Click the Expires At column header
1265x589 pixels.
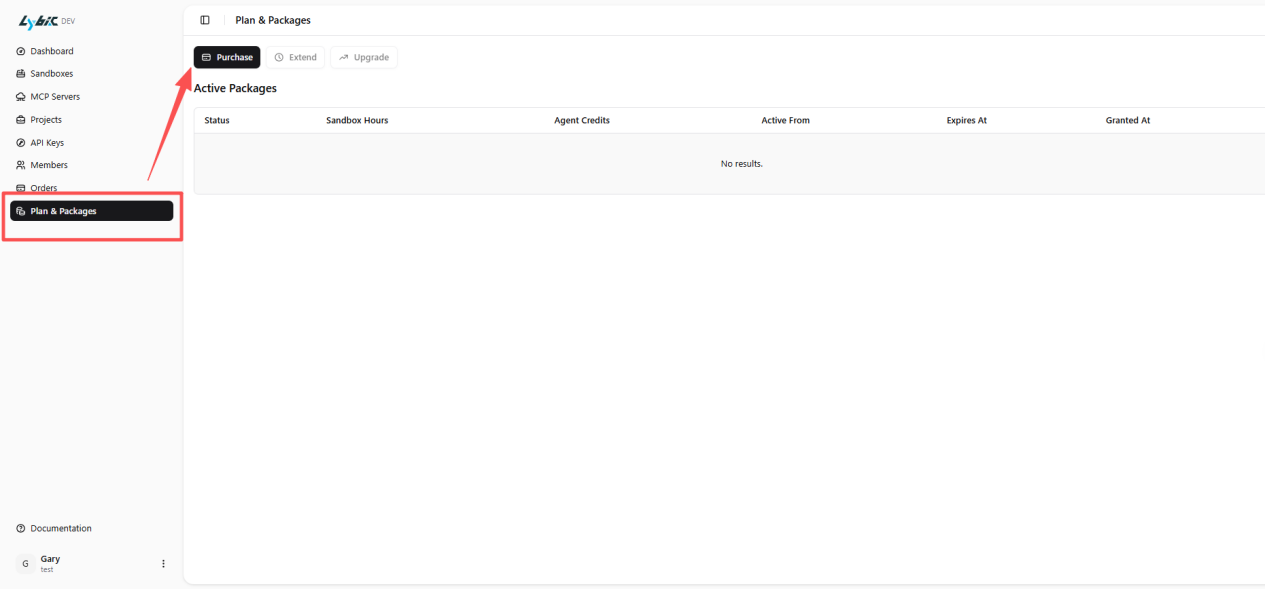(967, 121)
